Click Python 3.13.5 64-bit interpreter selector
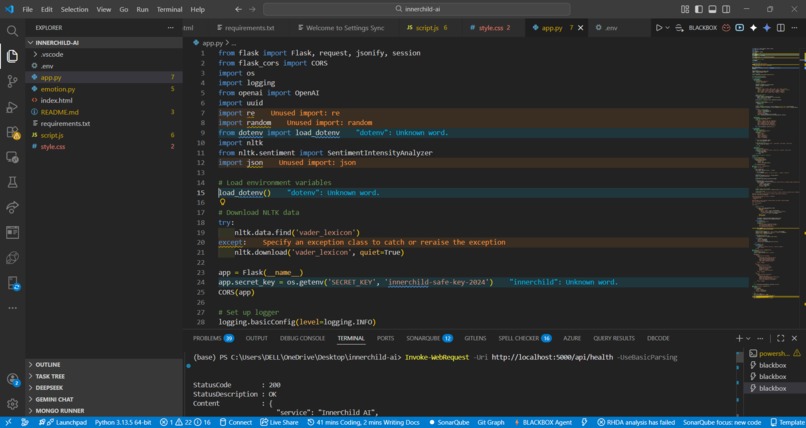This screenshot has width=806, height=428. pyautogui.click(x=122, y=422)
